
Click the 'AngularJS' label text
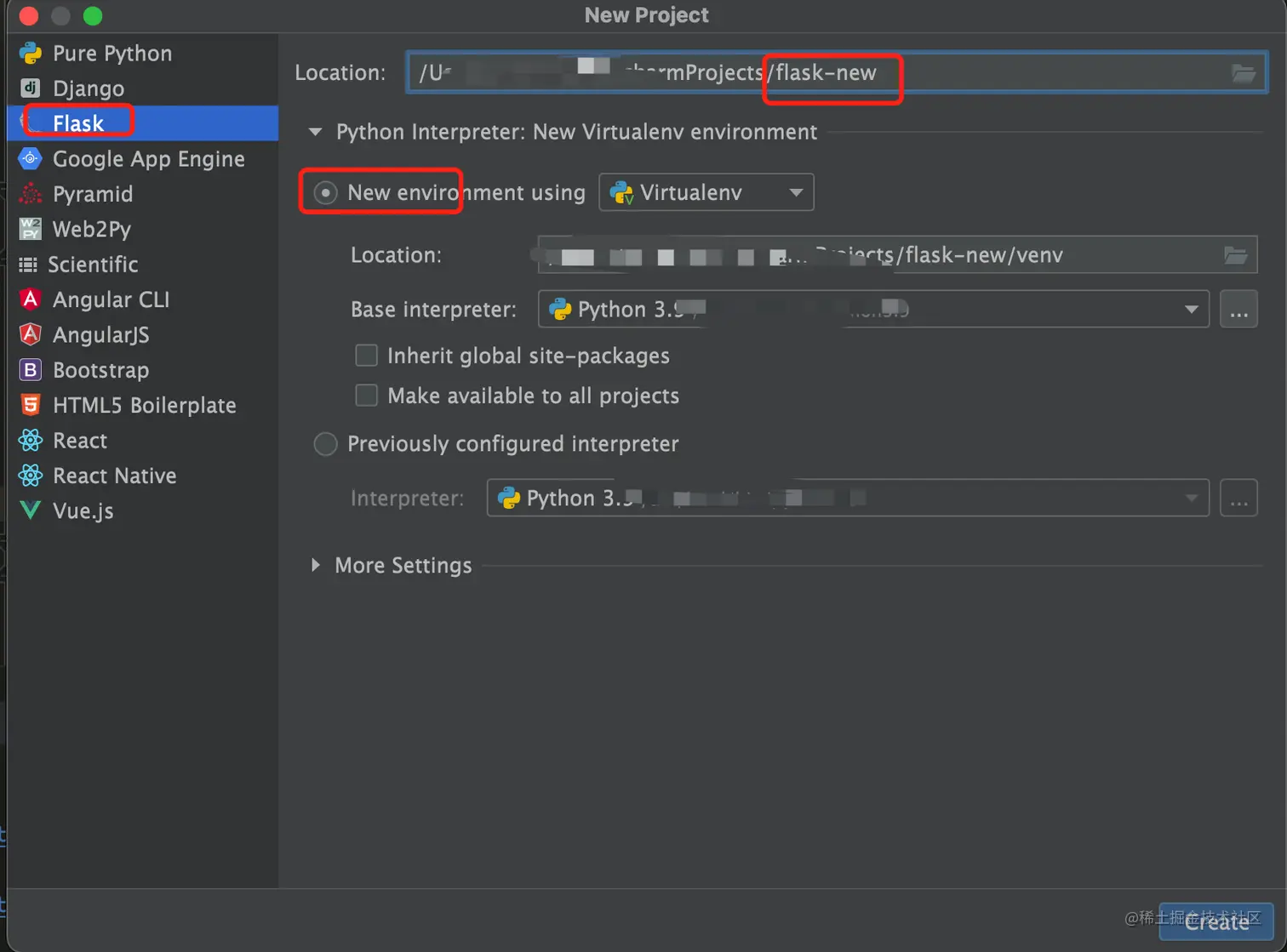pos(101,334)
